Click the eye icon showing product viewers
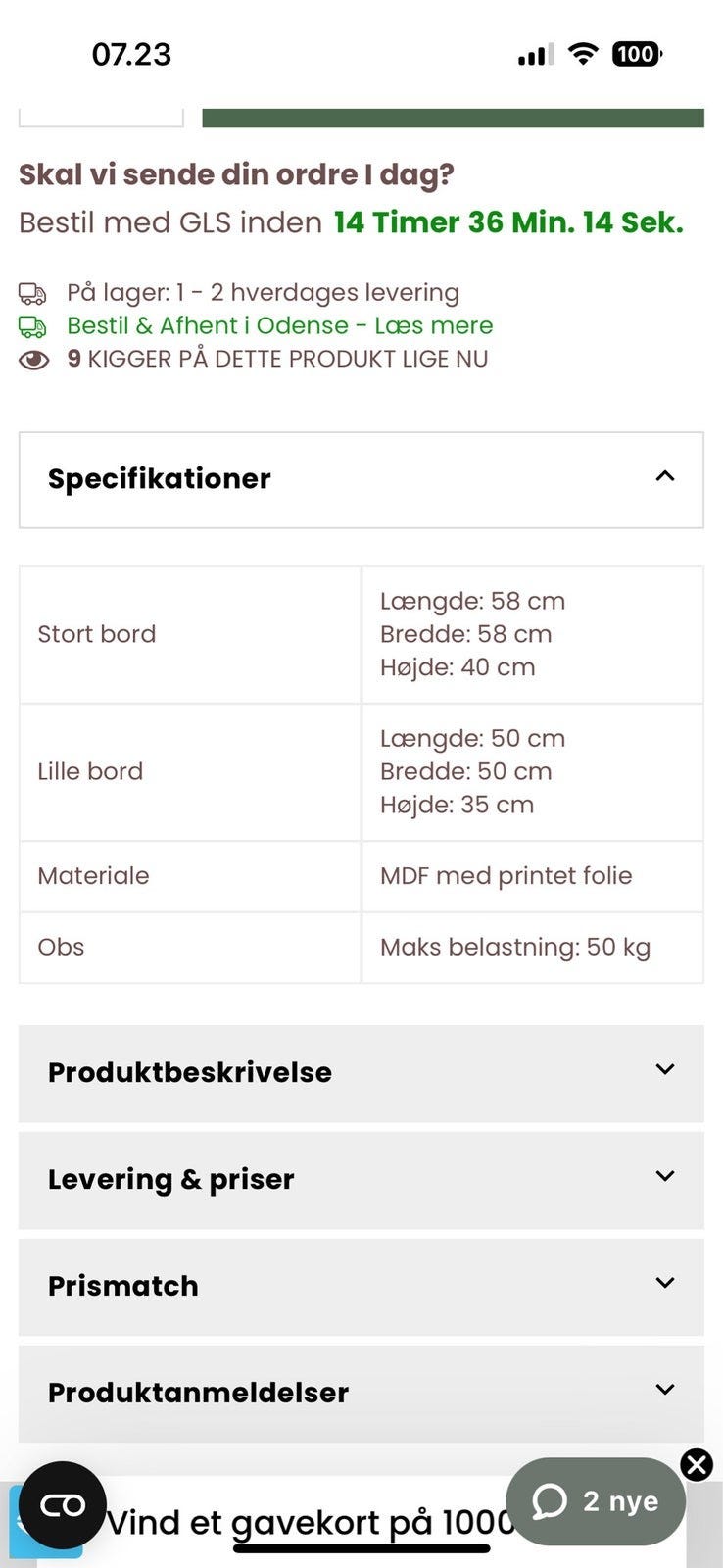The height and width of the screenshot is (1568, 723). (x=32, y=359)
